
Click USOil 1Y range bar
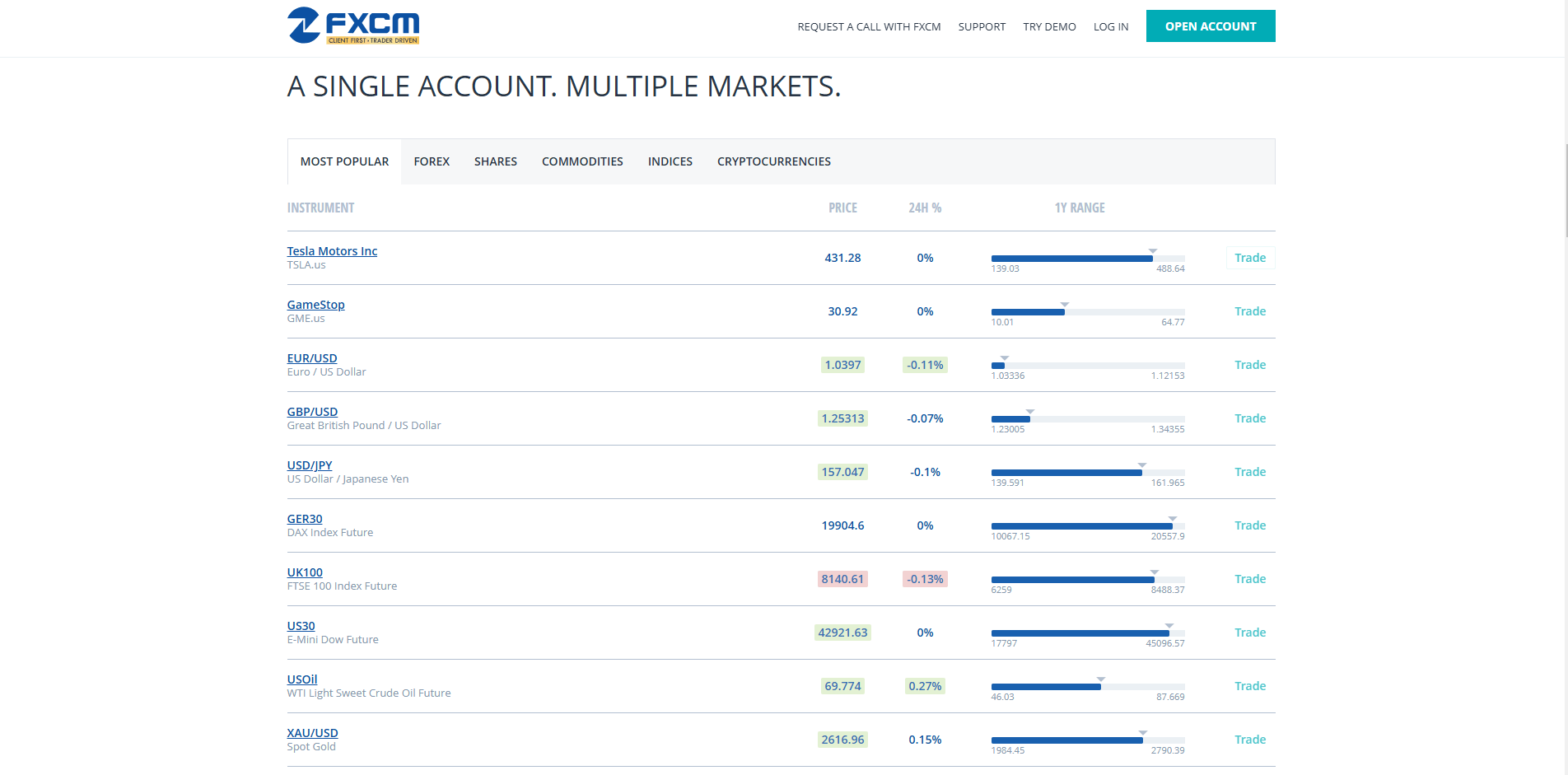pos(1088,687)
